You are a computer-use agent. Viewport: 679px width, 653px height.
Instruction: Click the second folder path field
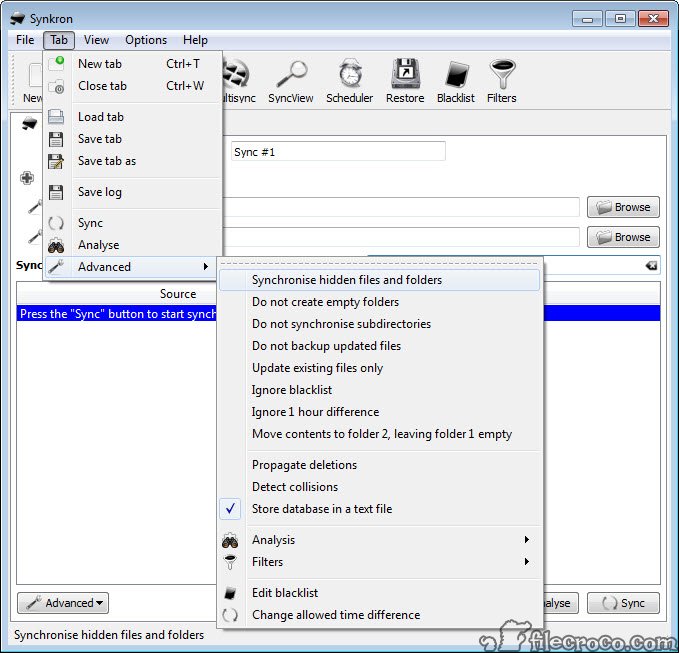pyautogui.click(x=401, y=237)
